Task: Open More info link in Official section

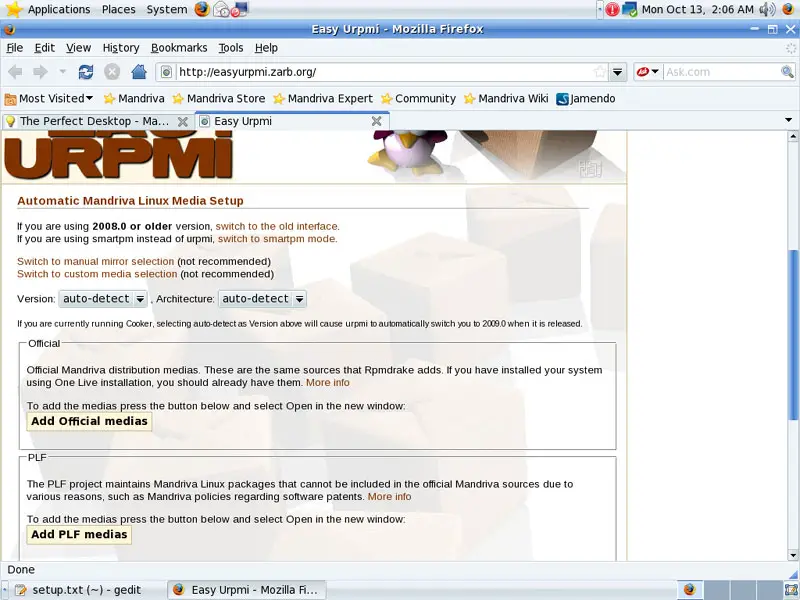Action: coord(328,383)
